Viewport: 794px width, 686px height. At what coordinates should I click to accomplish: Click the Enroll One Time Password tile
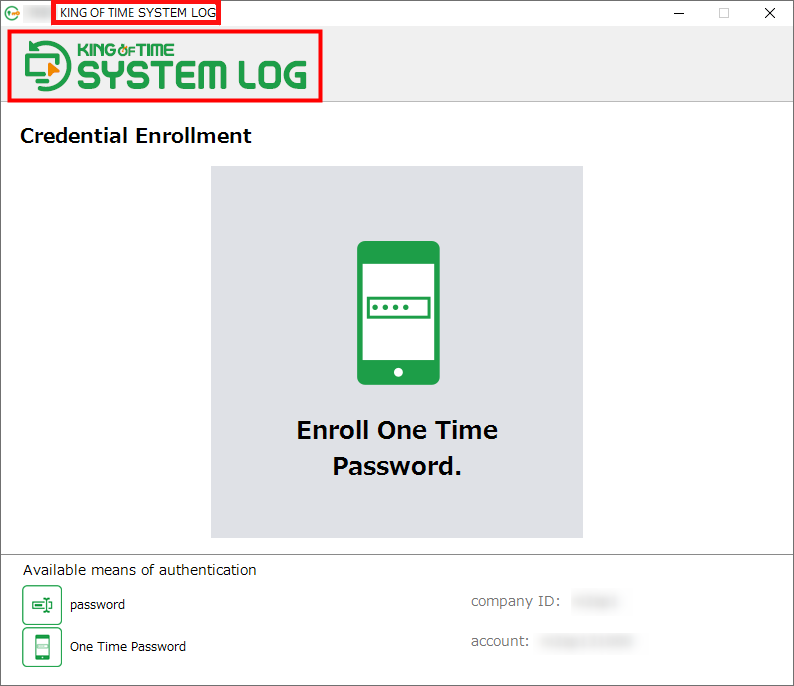(x=396, y=351)
